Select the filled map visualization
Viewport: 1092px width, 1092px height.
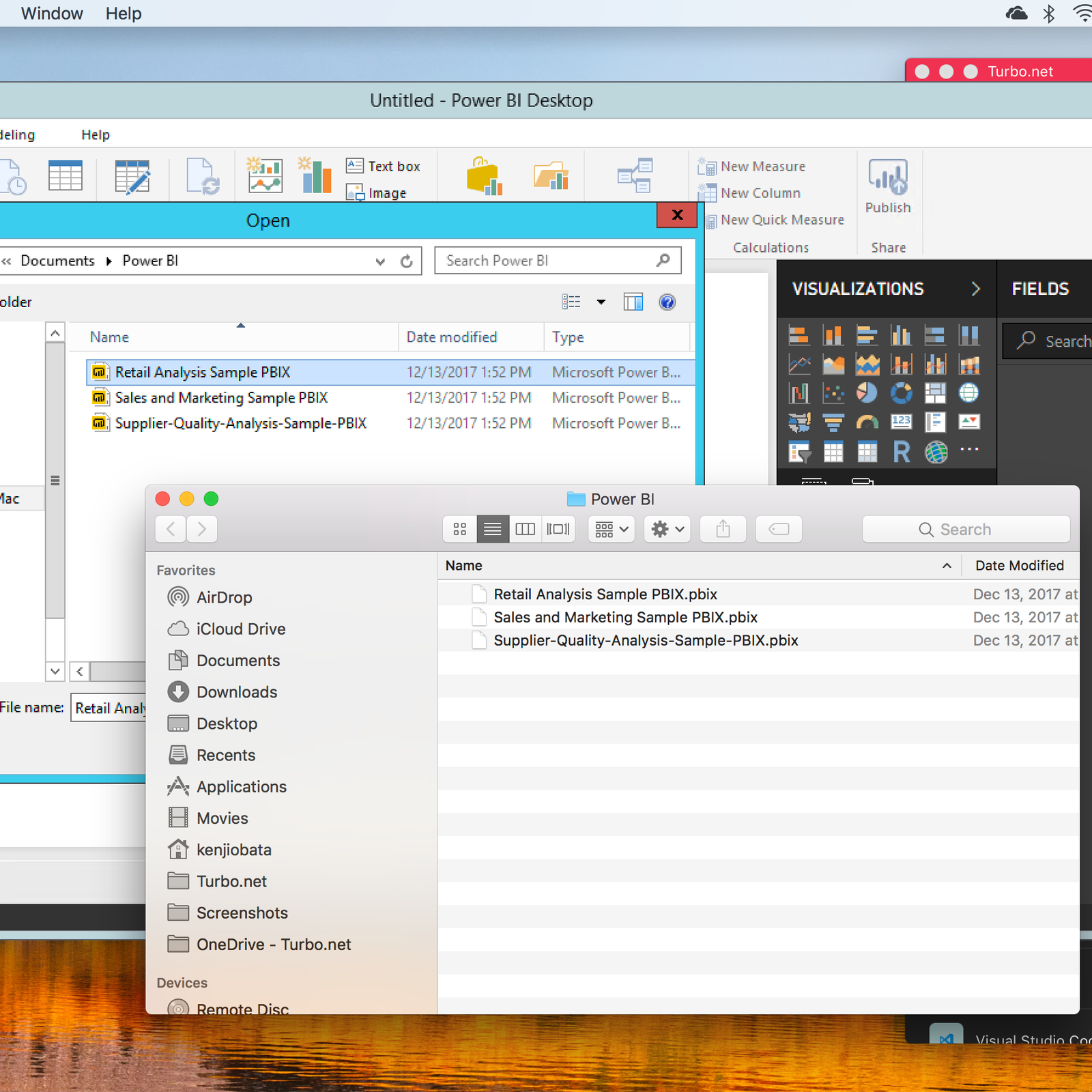click(x=799, y=422)
